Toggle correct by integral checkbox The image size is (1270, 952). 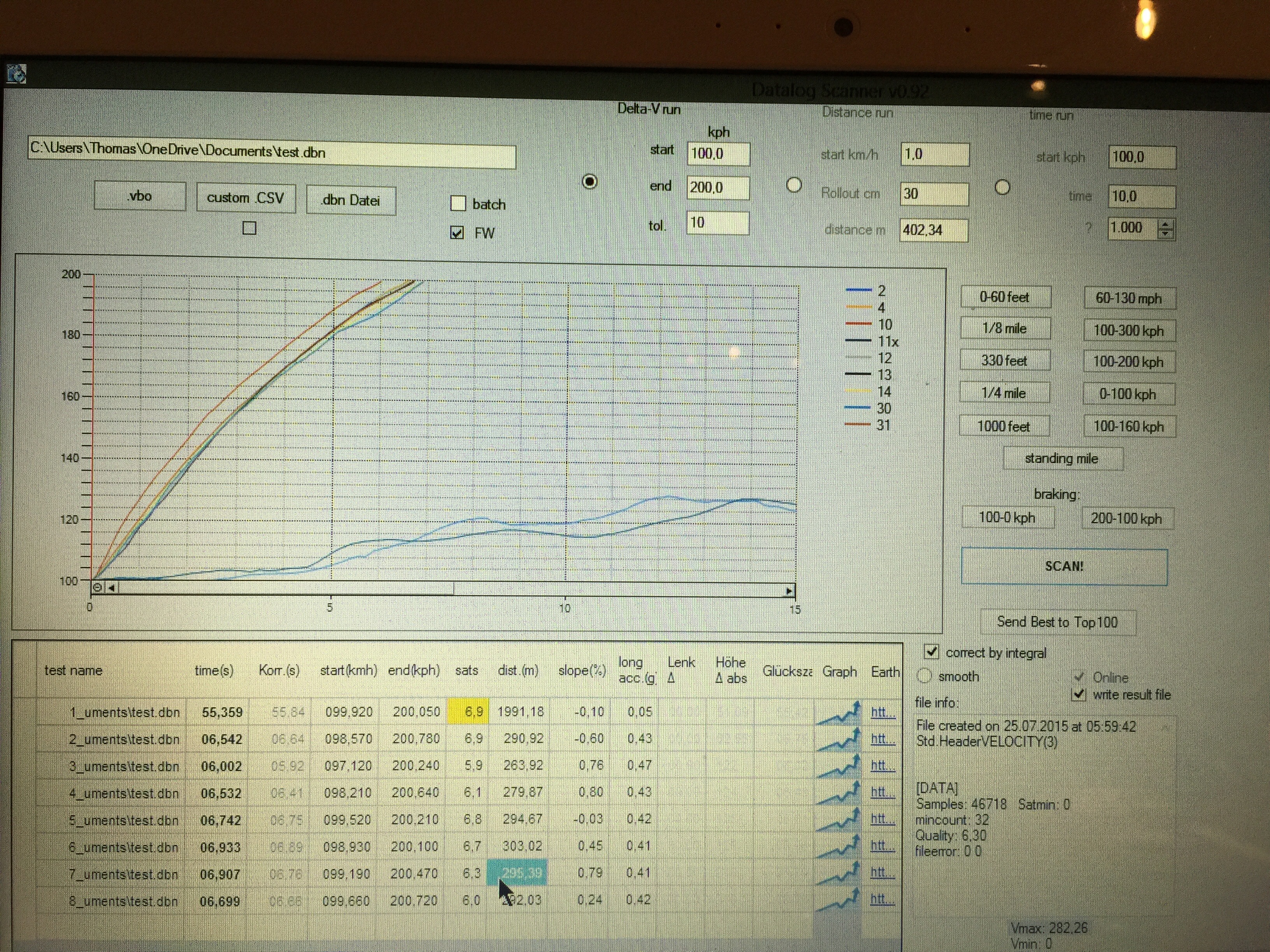pyautogui.click(x=931, y=652)
